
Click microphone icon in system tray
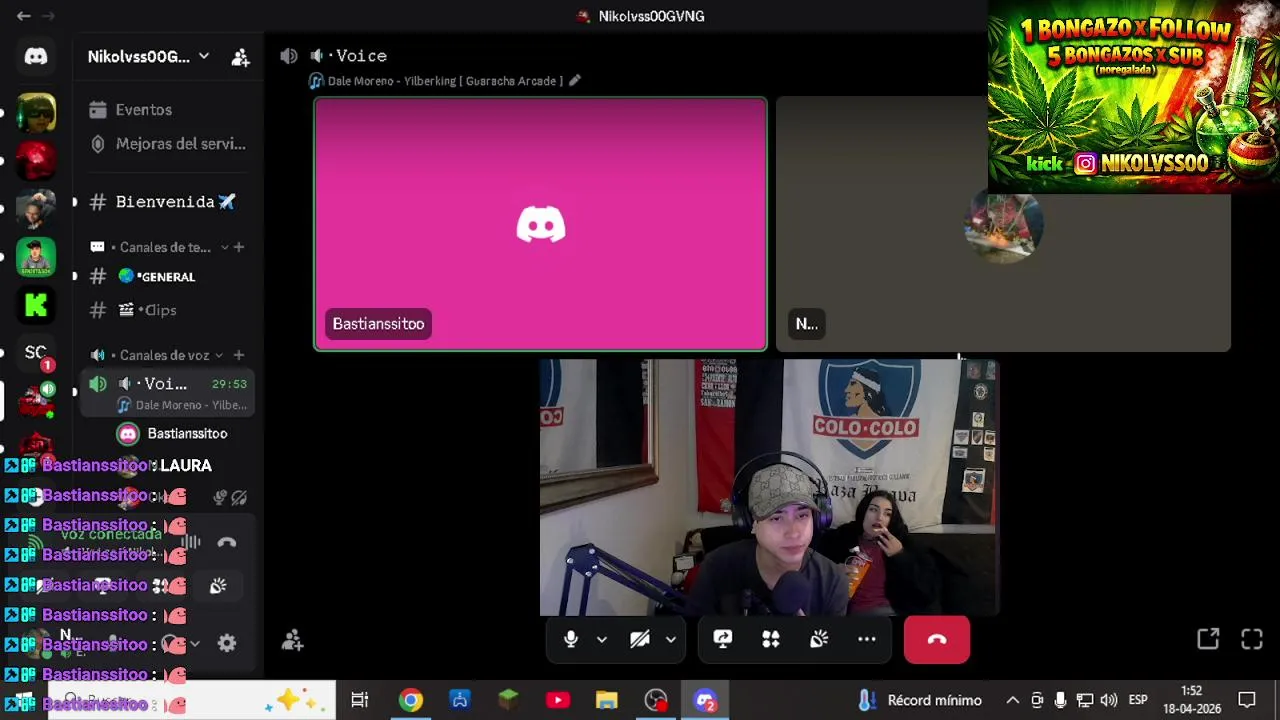(1061, 700)
